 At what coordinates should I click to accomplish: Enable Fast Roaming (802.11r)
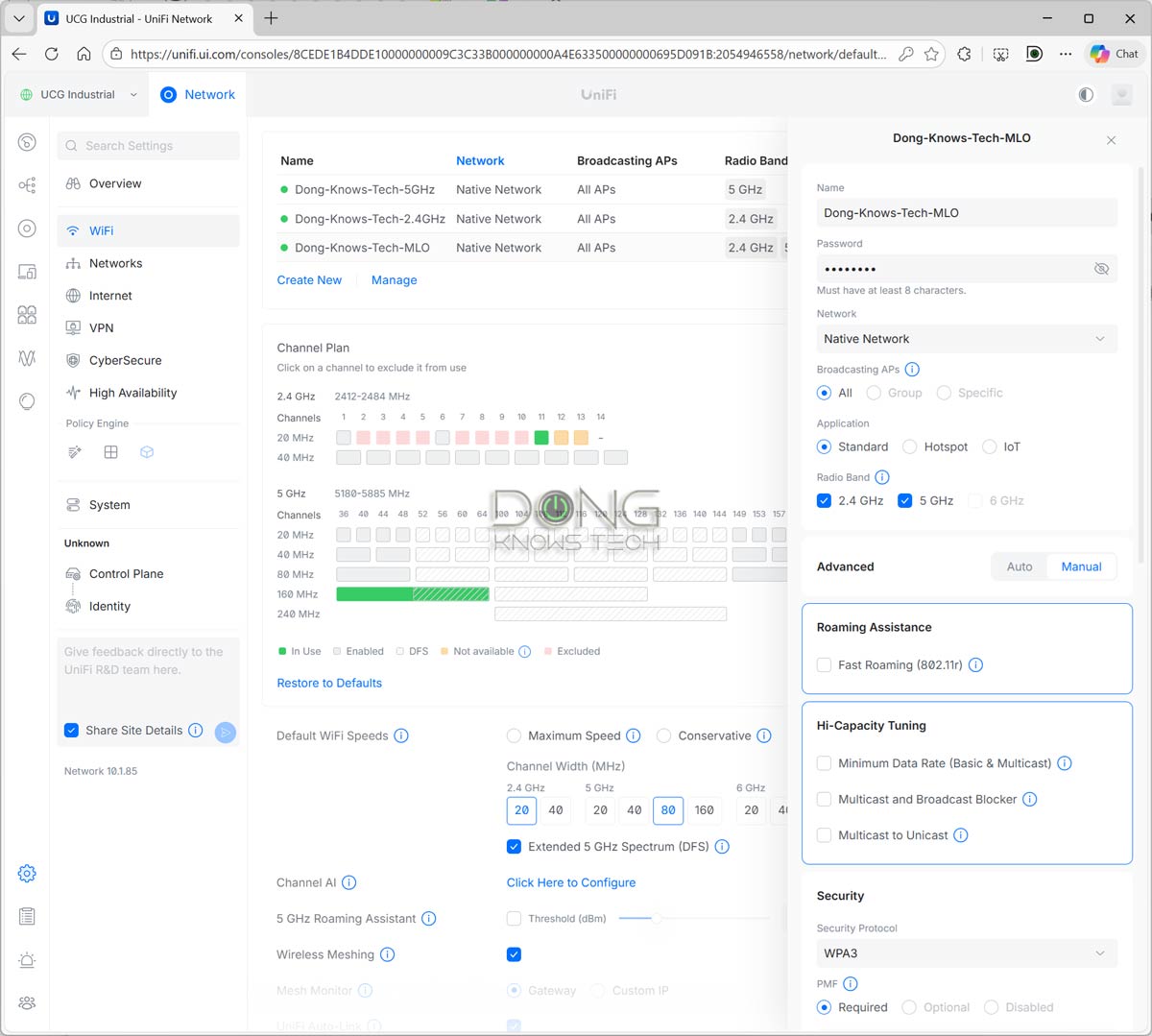pos(823,664)
